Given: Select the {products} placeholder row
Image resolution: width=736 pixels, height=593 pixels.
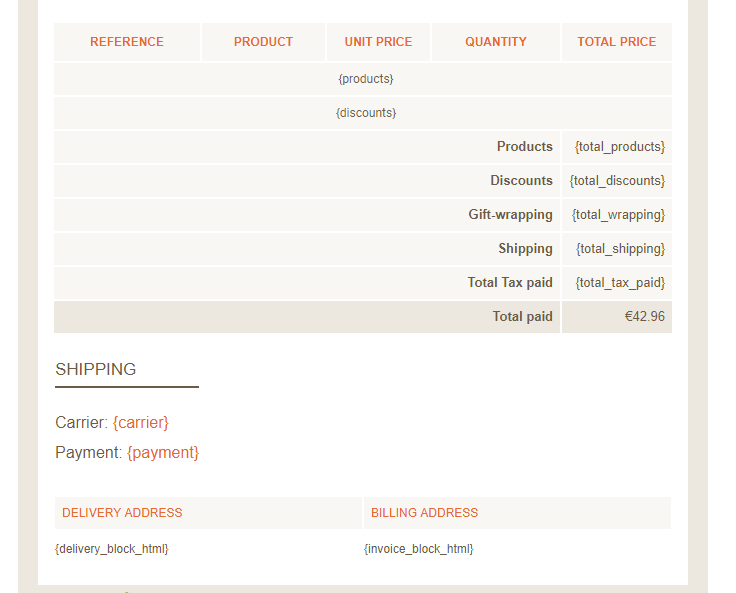Looking at the screenshot, I should [363, 79].
